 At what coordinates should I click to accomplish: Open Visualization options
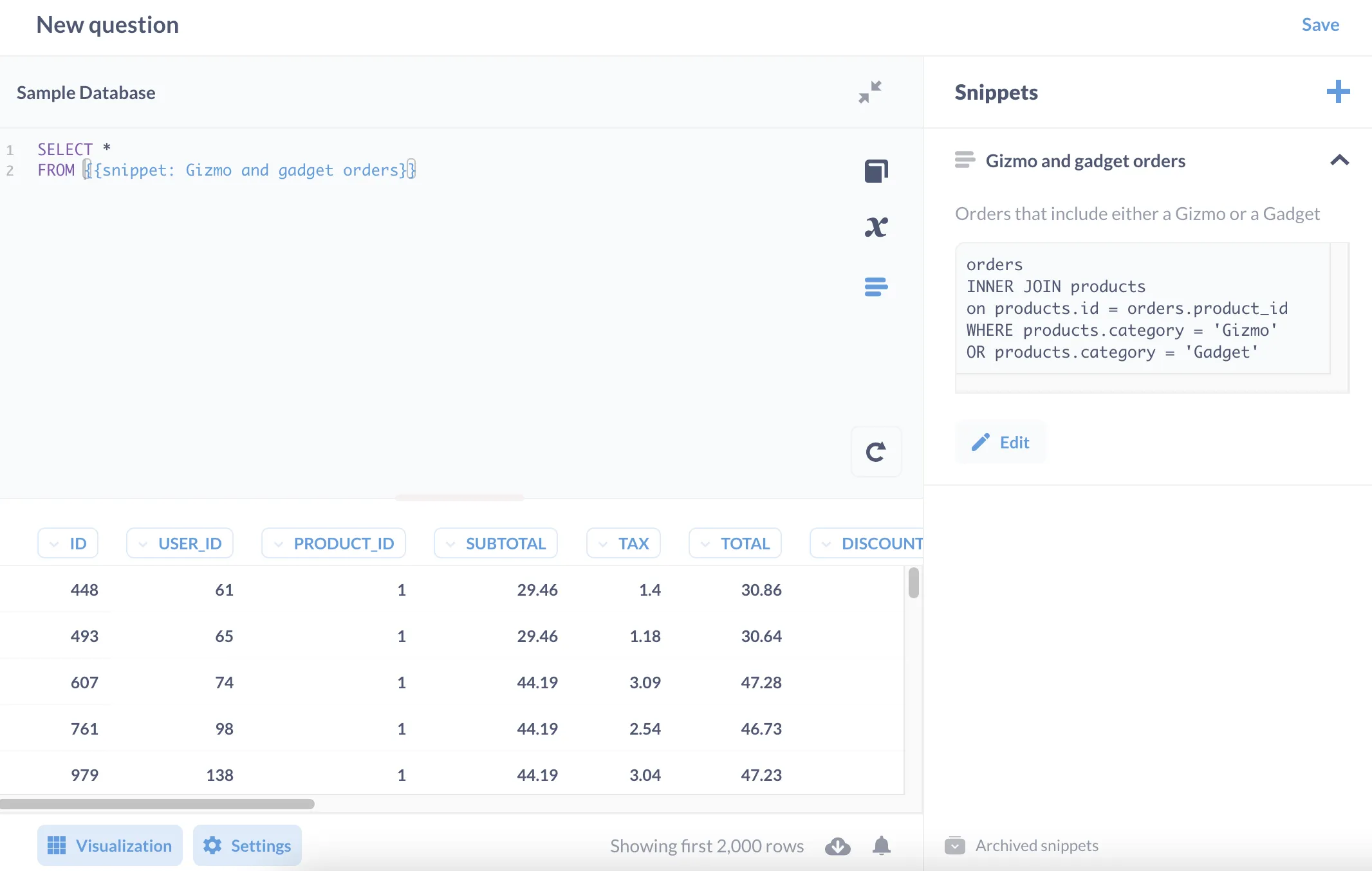[109, 845]
